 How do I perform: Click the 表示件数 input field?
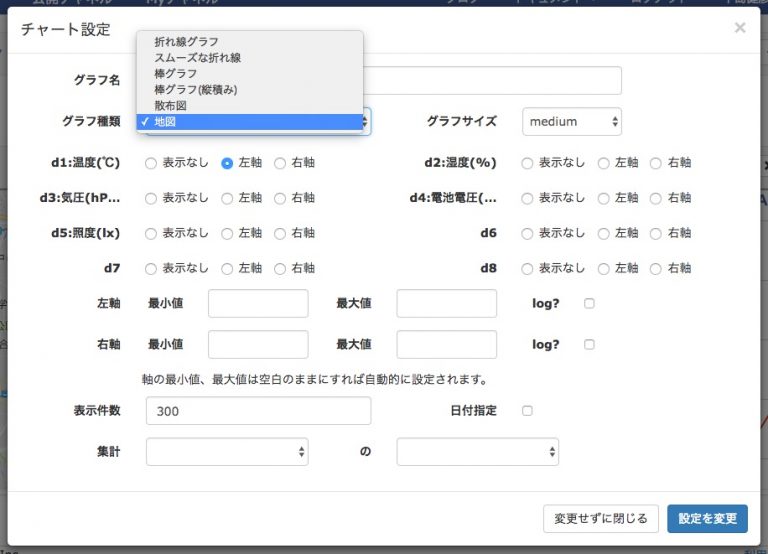(x=258, y=411)
